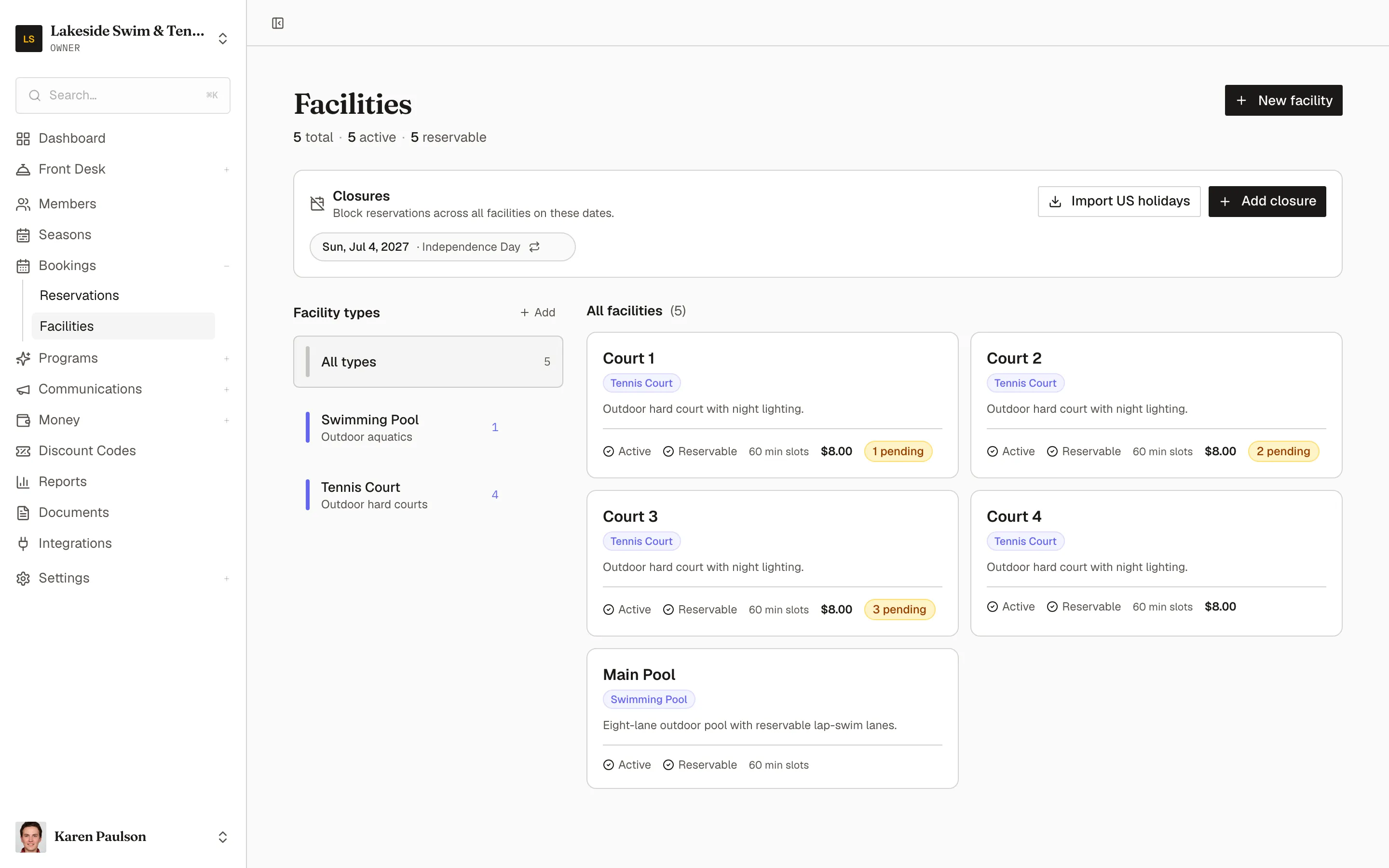
Task: Focus the Search input field
Action: [123, 95]
